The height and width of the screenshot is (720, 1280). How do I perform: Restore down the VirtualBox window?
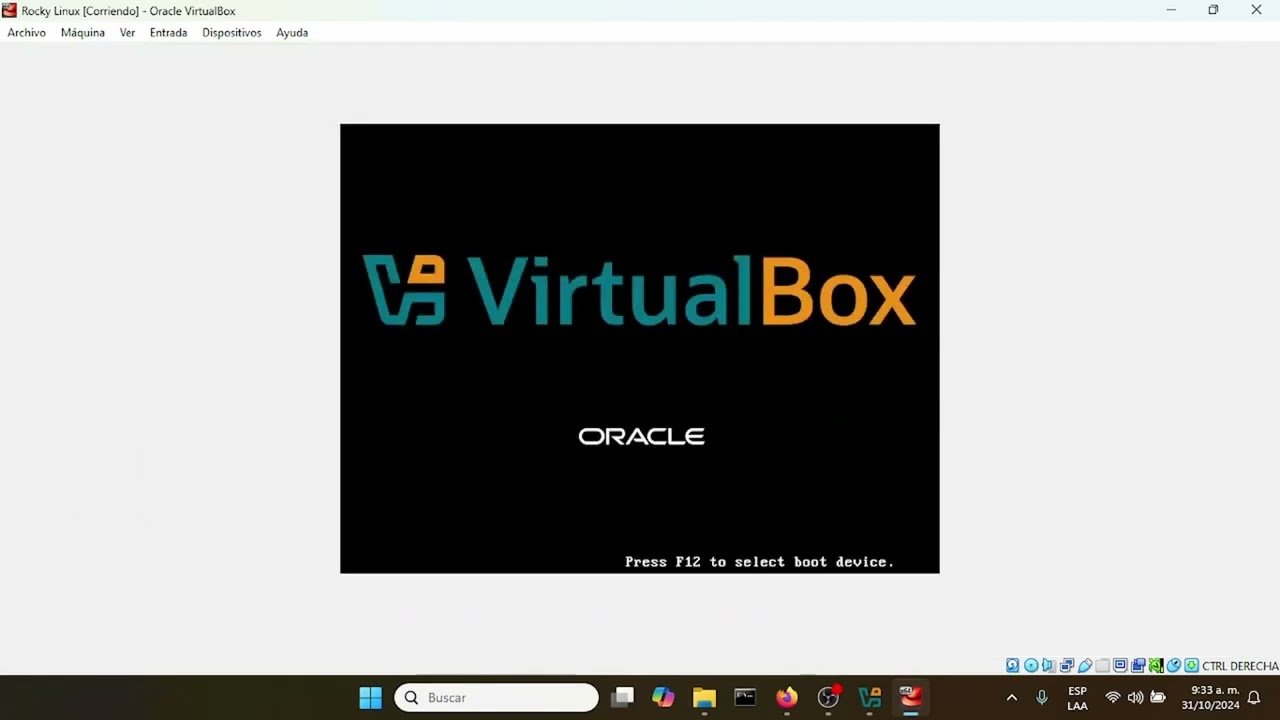1213,10
